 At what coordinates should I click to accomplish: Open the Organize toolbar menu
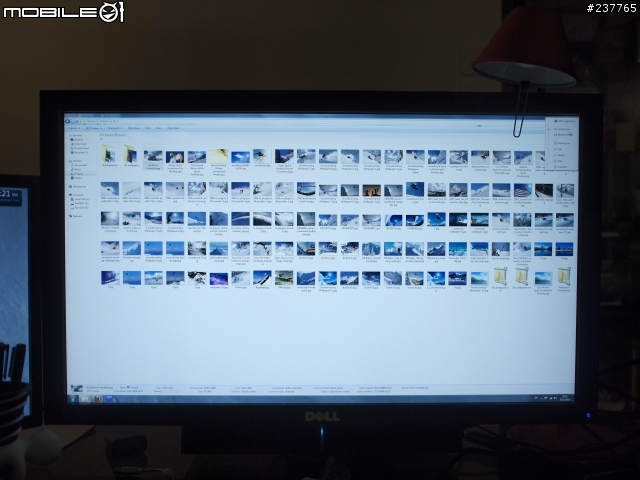[x=74, y=128]
